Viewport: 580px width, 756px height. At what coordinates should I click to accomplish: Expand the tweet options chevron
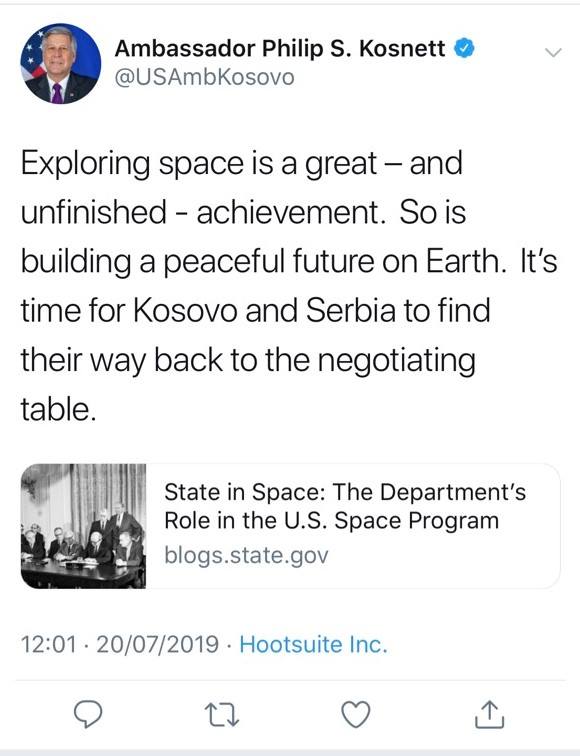pos(553,52)
